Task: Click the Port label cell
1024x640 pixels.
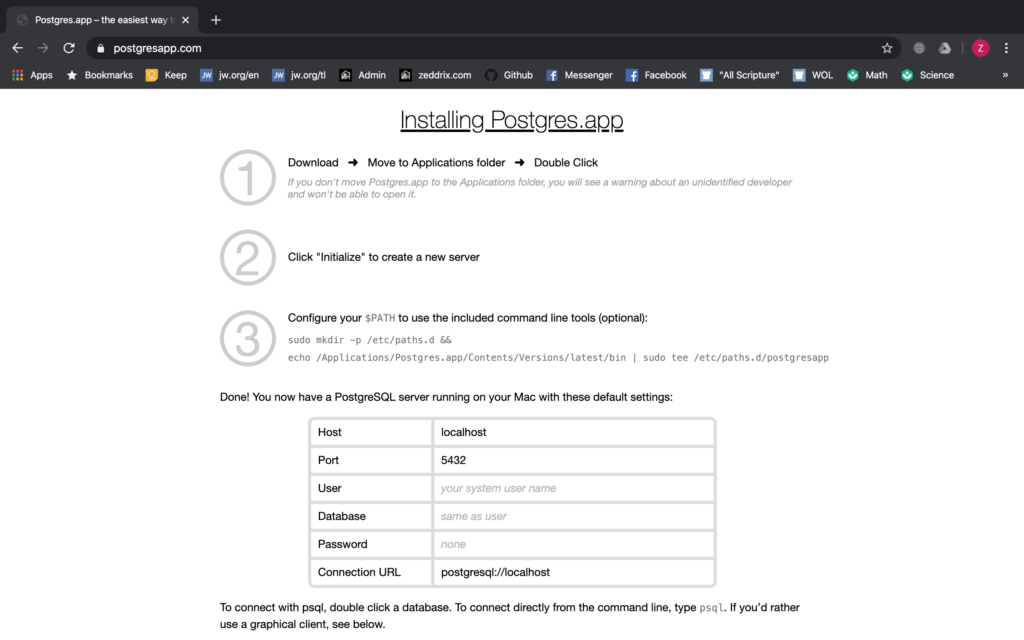Action: pos(370,460)
